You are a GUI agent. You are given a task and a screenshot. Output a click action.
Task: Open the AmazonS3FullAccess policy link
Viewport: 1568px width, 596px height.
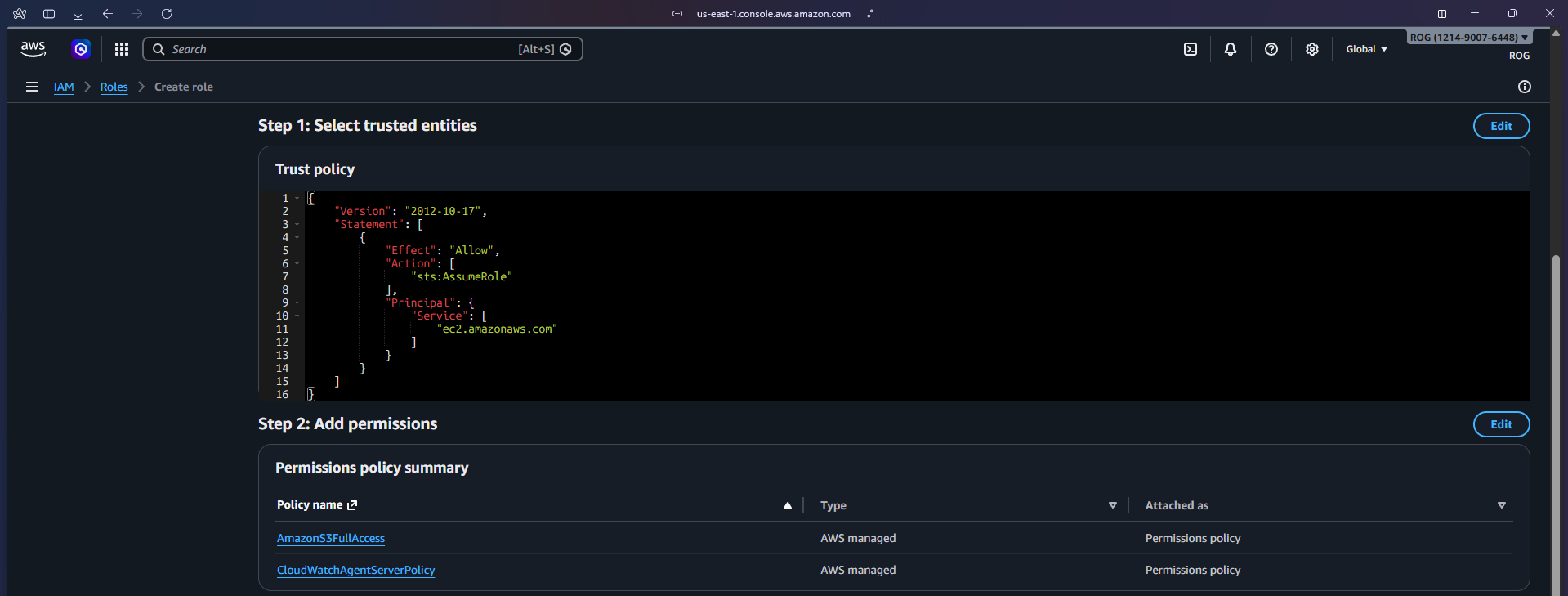pos(330,538)
